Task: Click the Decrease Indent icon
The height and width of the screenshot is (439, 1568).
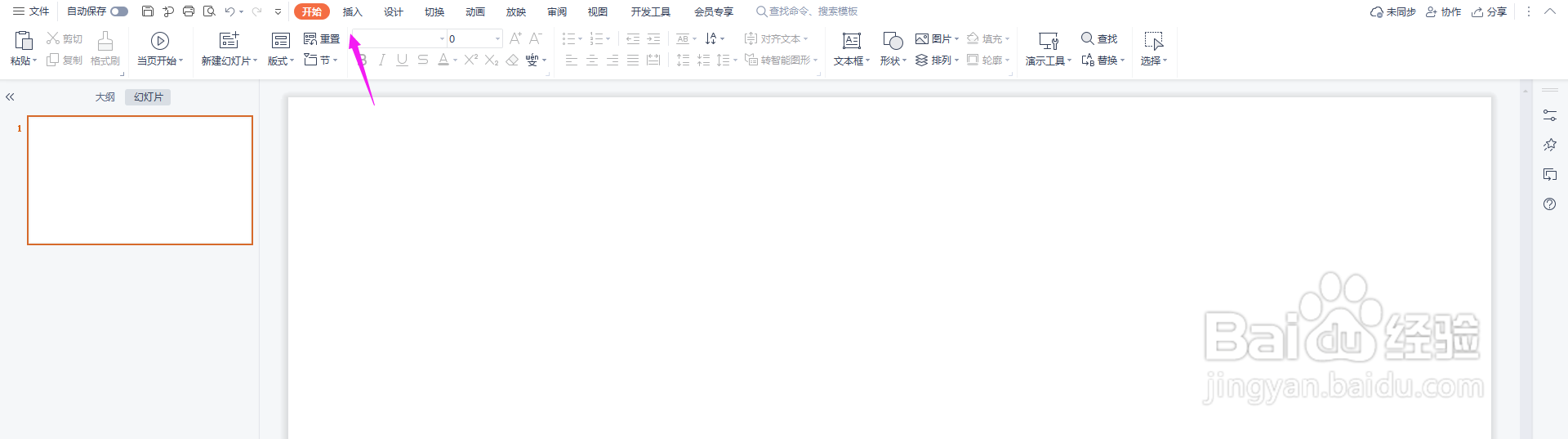Action: point(633,38)
